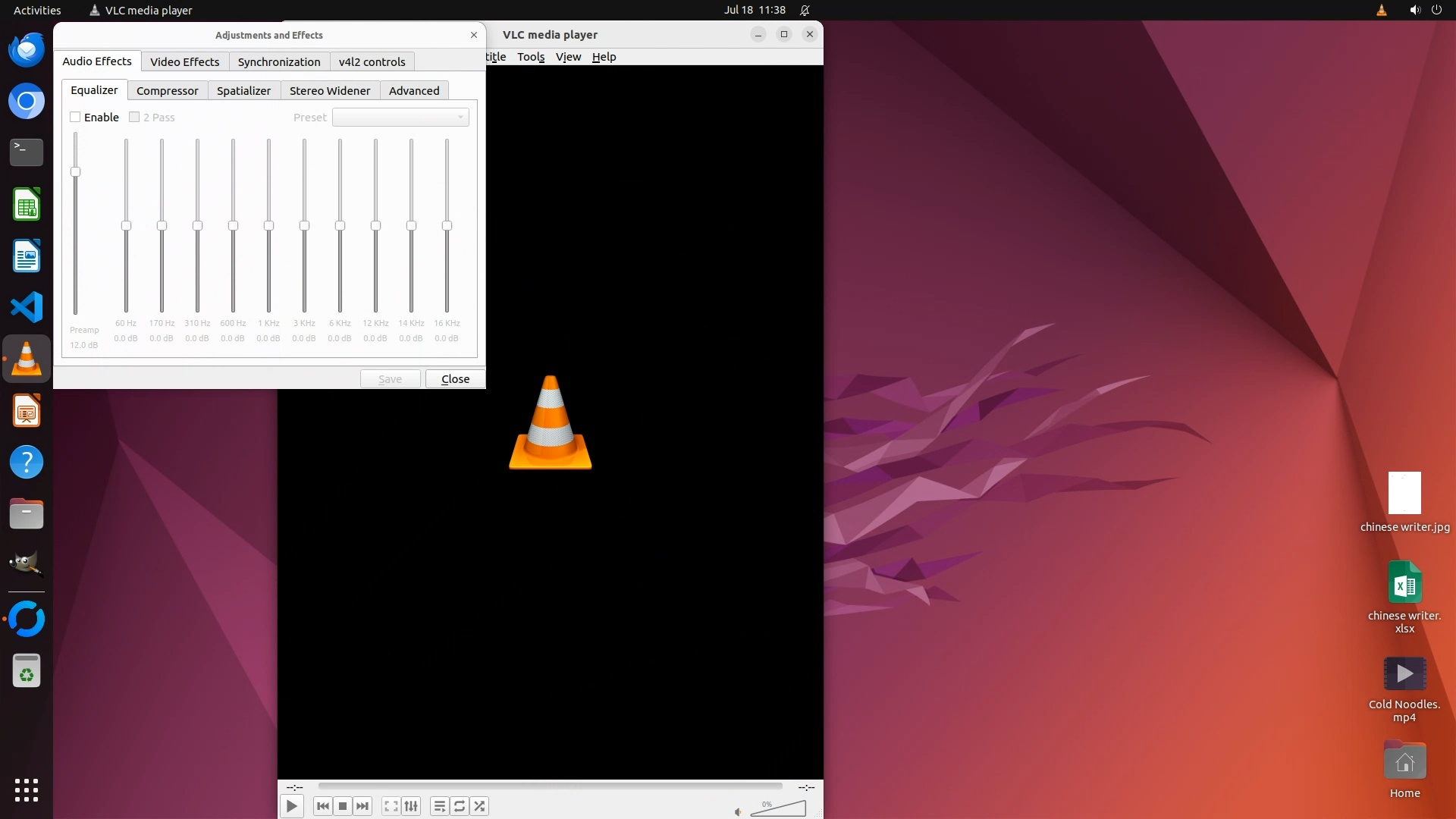Toggle random shuffle playback
The width and height of the screenshot is (1456, 819).
point(479,806)
